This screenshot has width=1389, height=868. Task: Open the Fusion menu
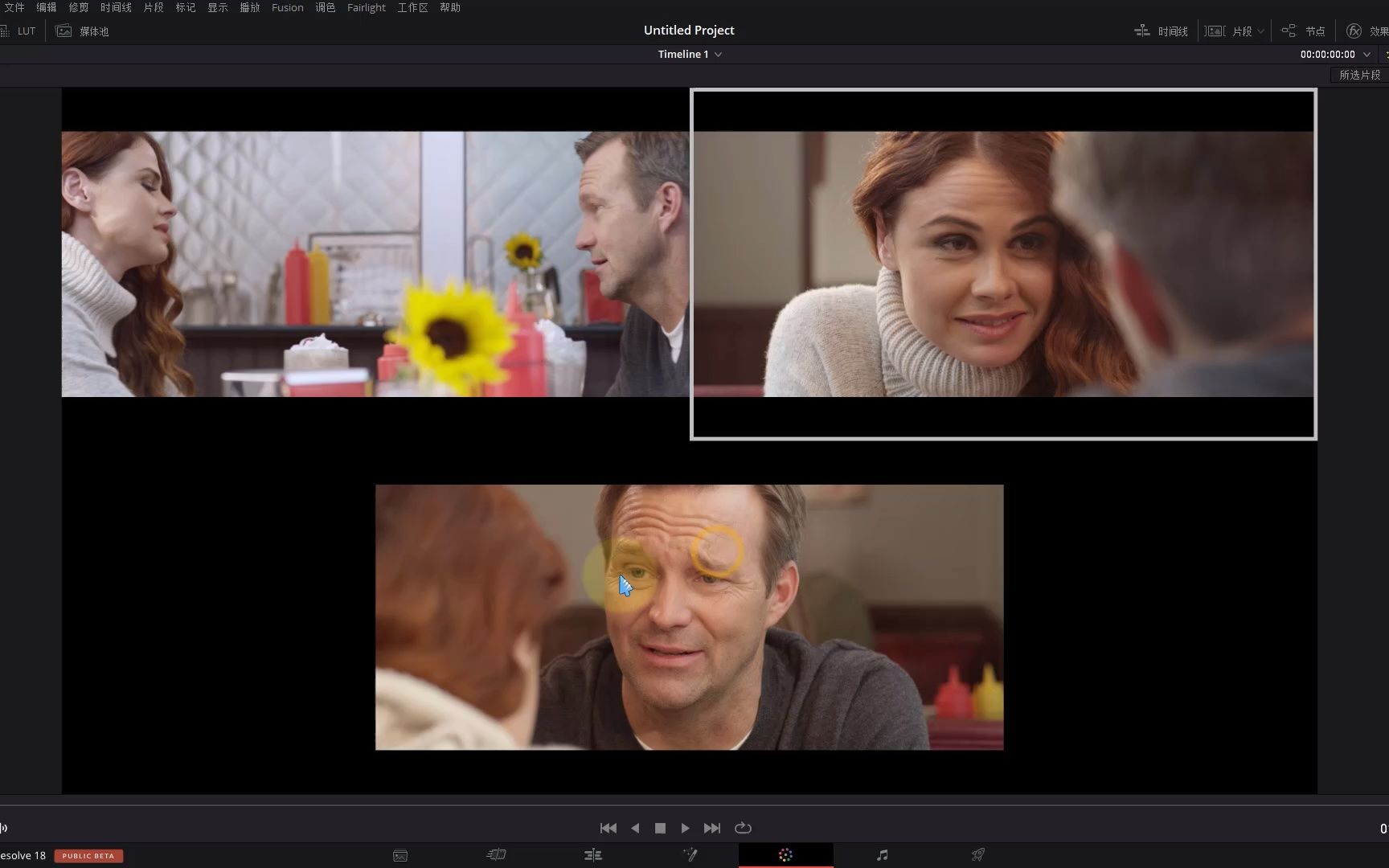click(288, 7)
